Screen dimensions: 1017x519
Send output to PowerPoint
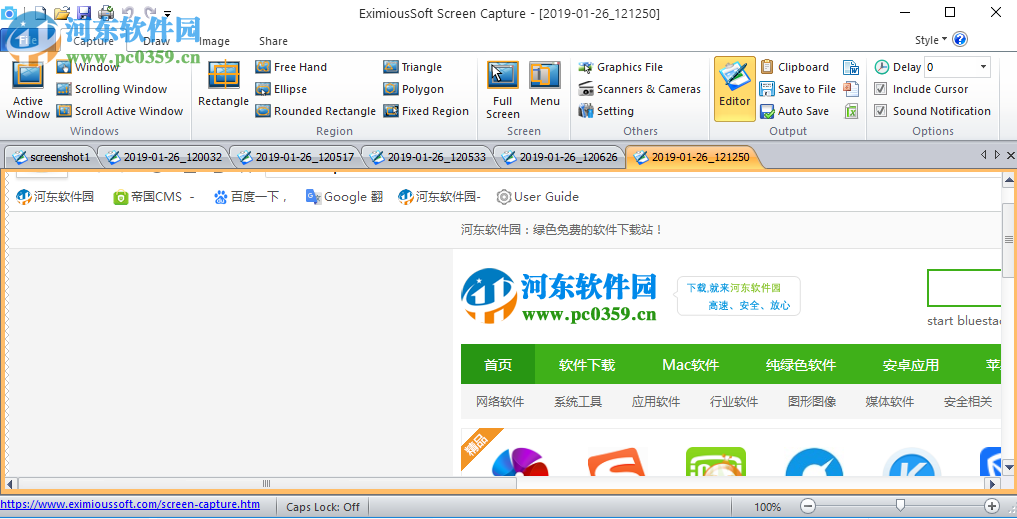point(851,89)
